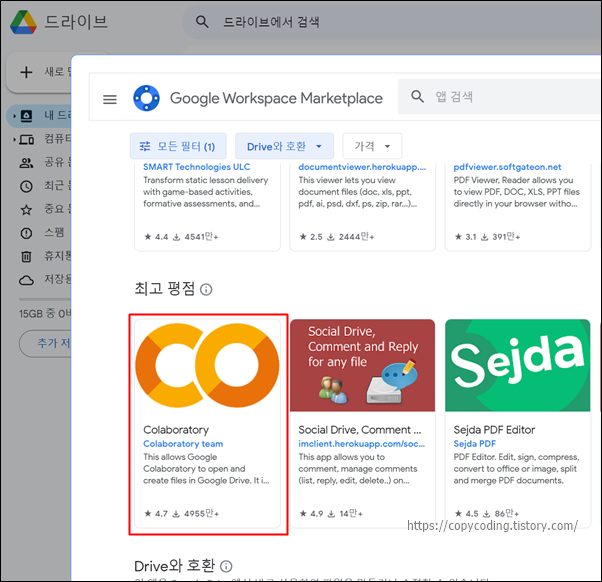Click Social Drive, Comment app title
The width and height of the screenshot is (602, 582).
[360, 430]
